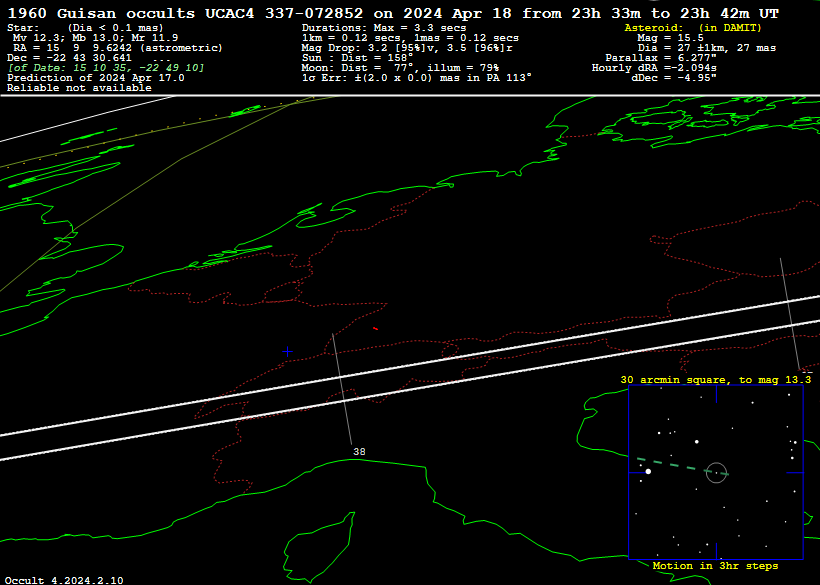Click the blue cross site marker on map
This screenshot has width=820, height=585.
click(x=287, y=352)
